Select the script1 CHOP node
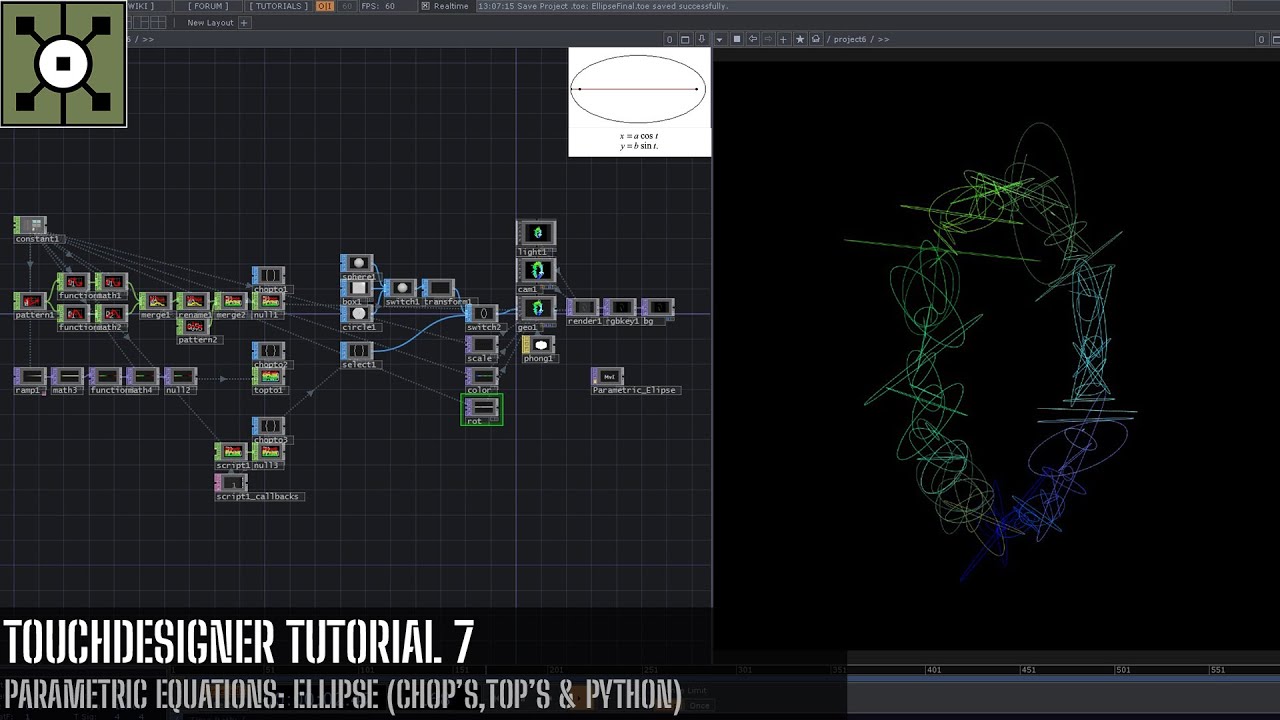The image size is (1280, 720). 231,452
